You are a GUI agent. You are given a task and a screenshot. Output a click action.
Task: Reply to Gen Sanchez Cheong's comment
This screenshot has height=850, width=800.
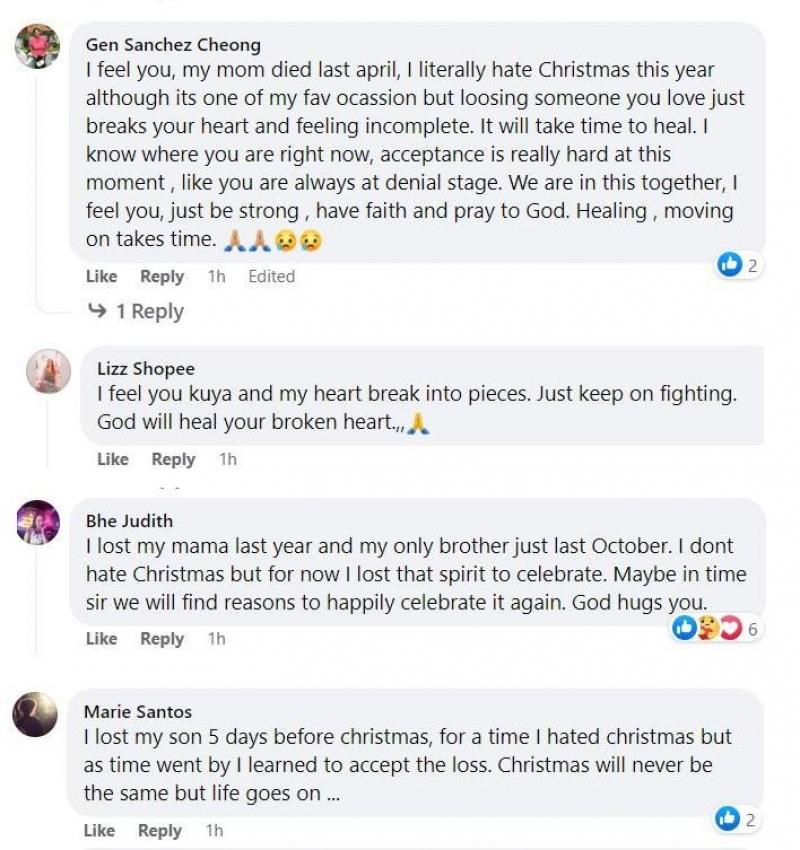pos(162,277)
